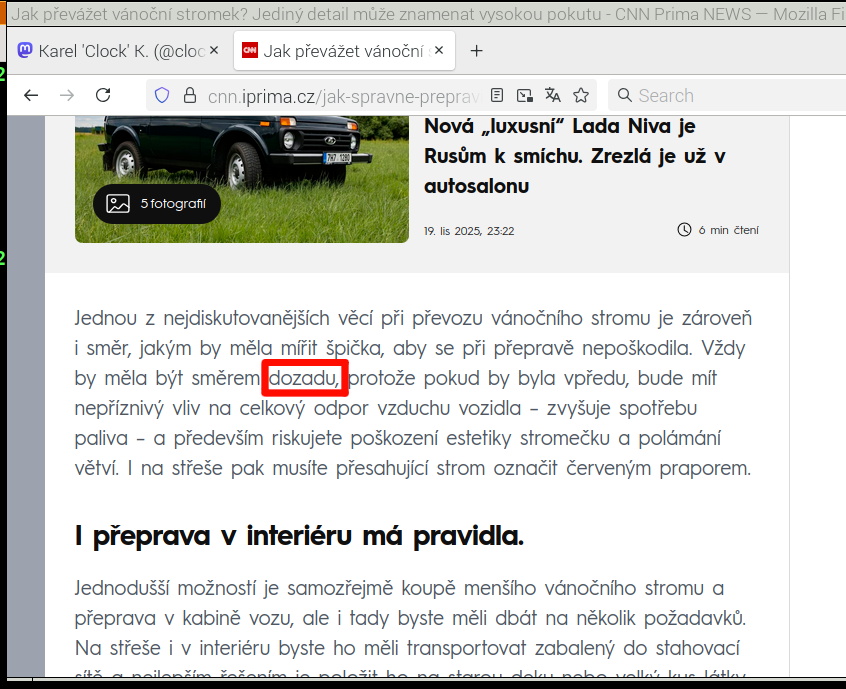The height and width of the screenshot is (689, 846).
Task: Click the back navigation arrow
Action: click(31, 95)
